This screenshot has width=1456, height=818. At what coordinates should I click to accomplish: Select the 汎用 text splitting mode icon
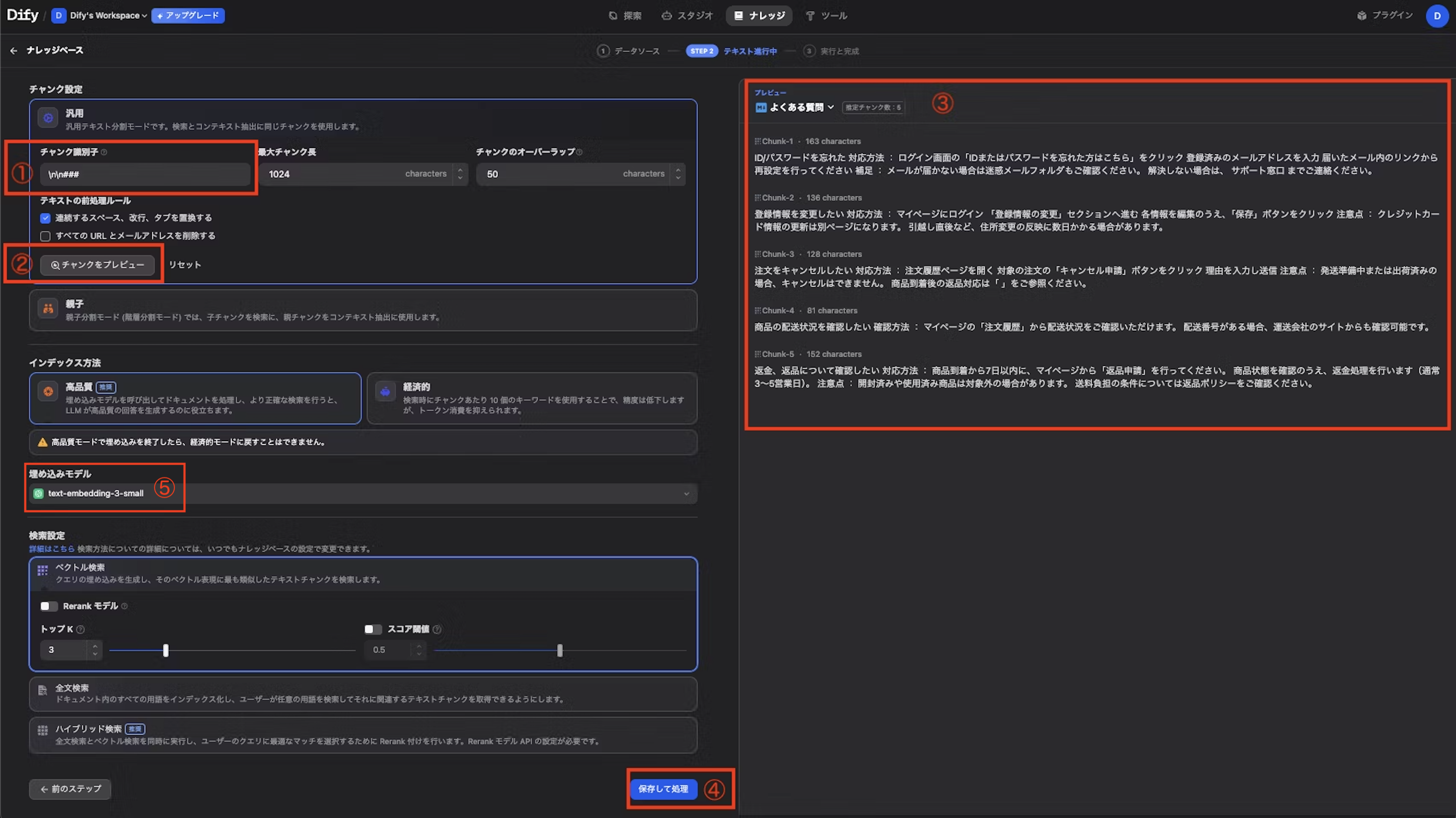click(x=47, y=117)
